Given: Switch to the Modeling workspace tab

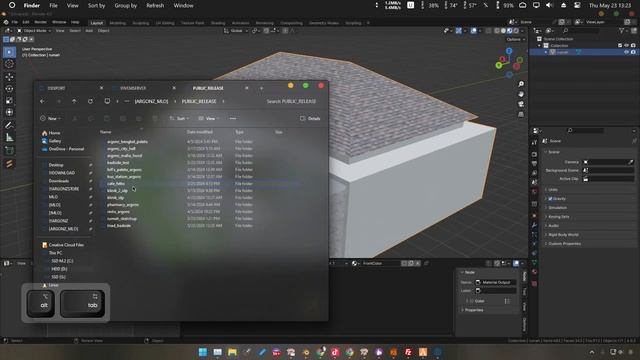Looking at the screenshot, I should tap(118, 23).
